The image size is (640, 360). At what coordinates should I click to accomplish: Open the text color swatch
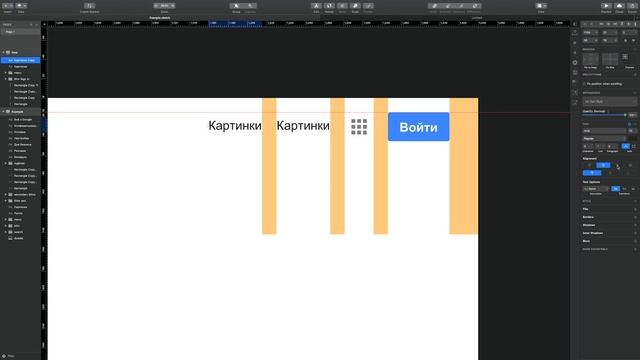point(632,138)
